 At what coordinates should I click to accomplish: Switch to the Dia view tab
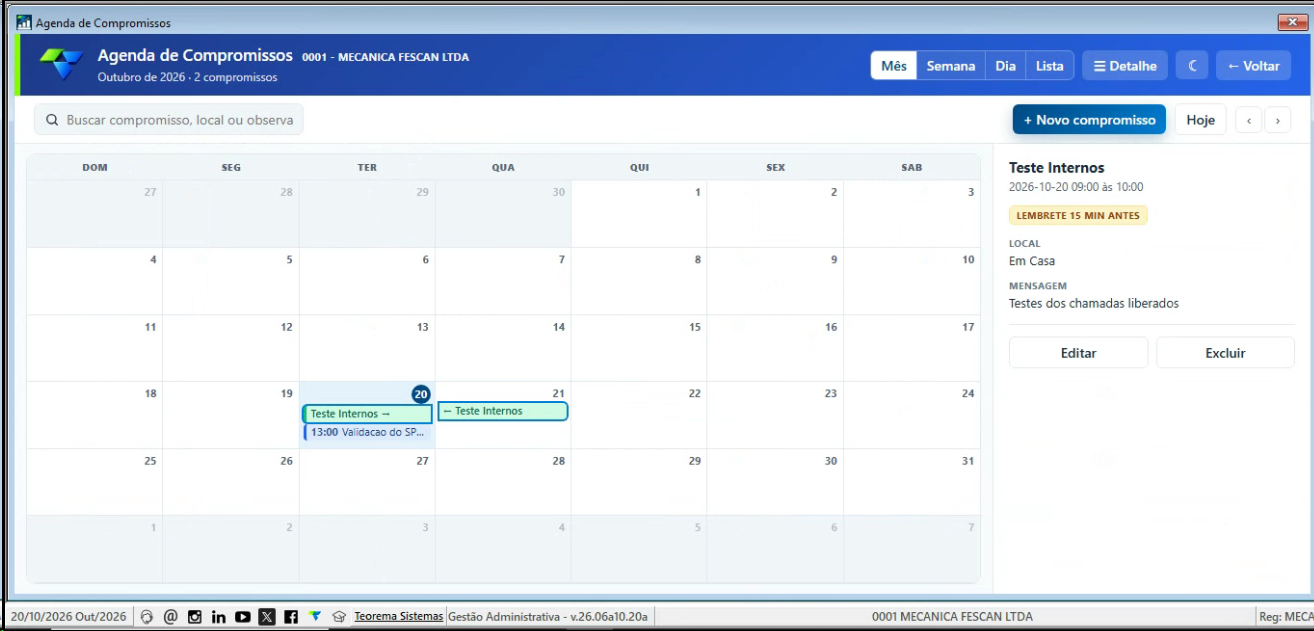(x=1005, y=66)
